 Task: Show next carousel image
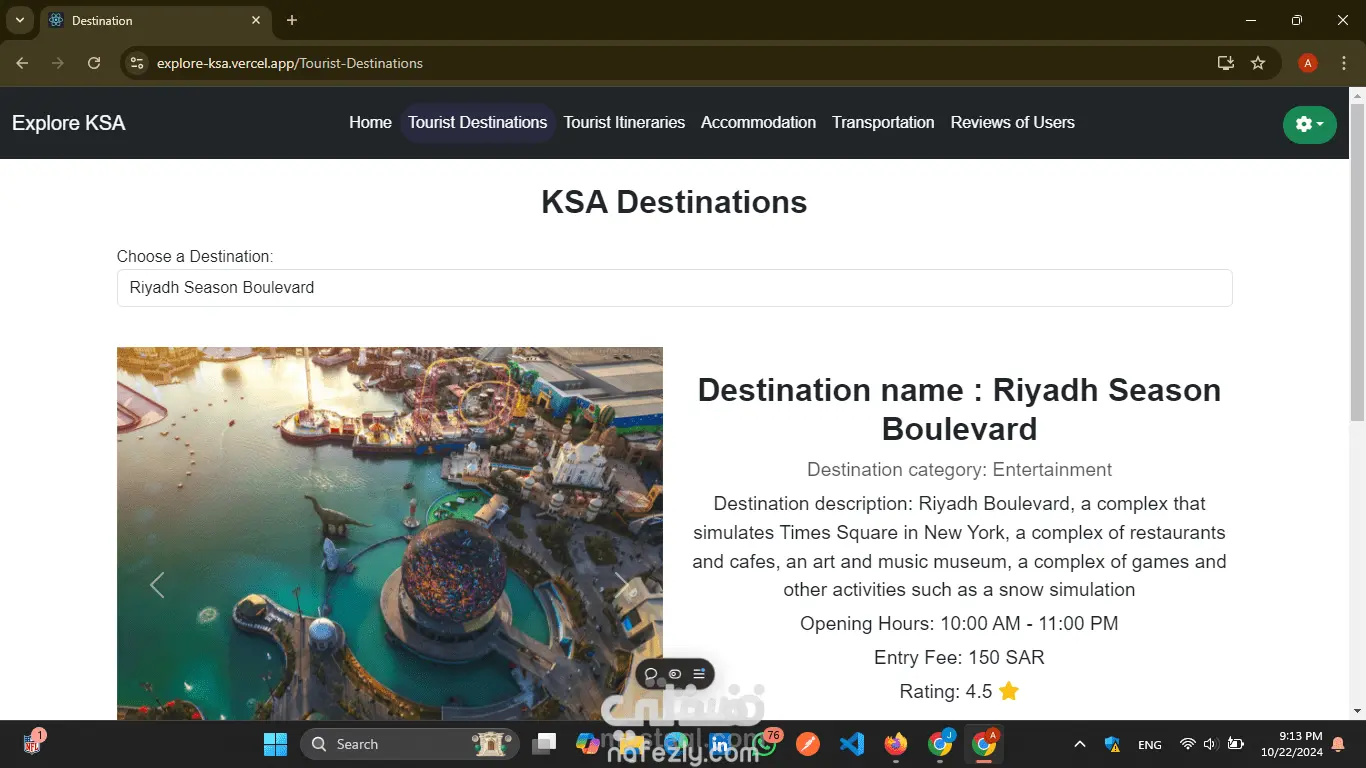621,585
